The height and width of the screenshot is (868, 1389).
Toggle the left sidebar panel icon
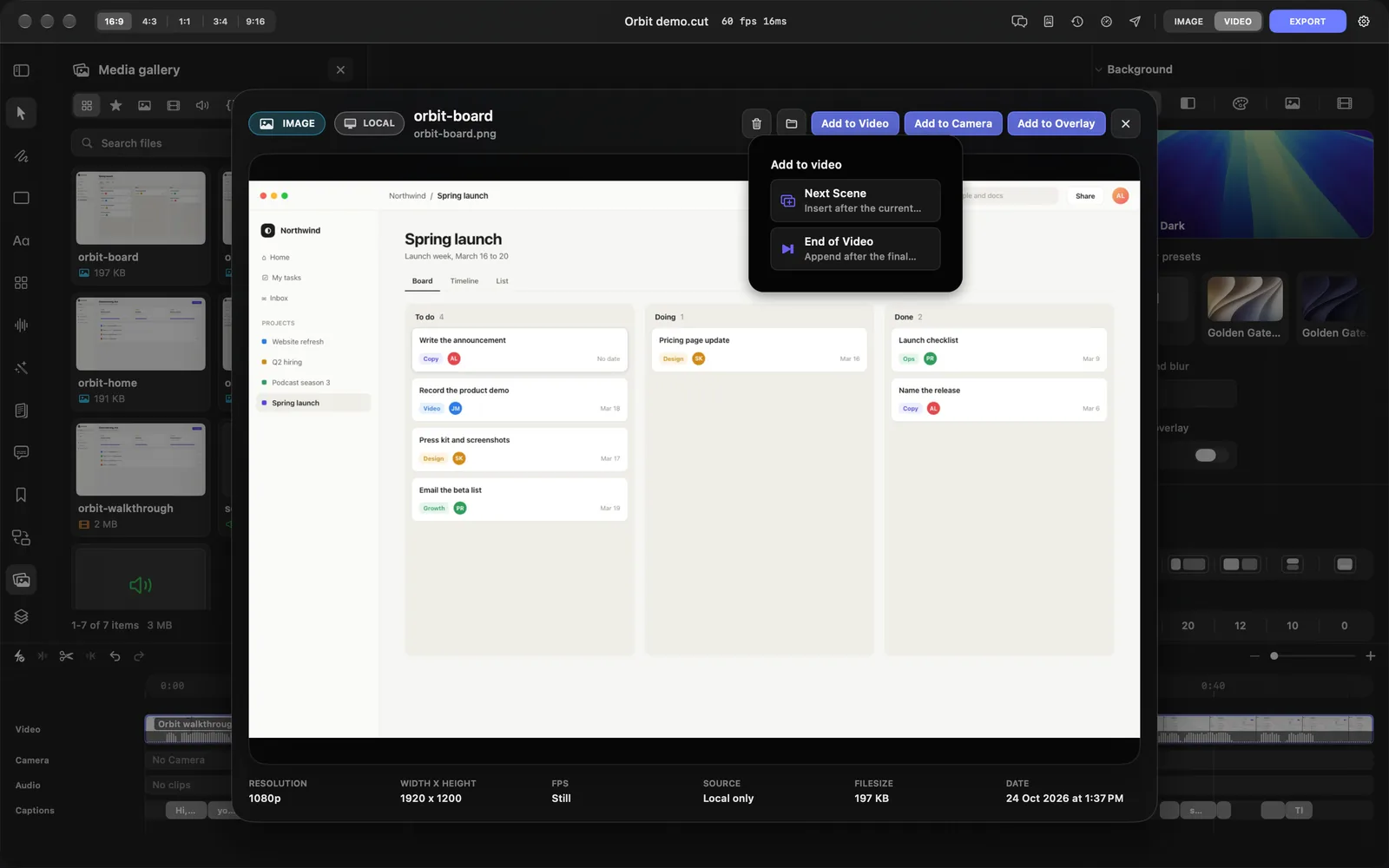[x=21, y=70]
